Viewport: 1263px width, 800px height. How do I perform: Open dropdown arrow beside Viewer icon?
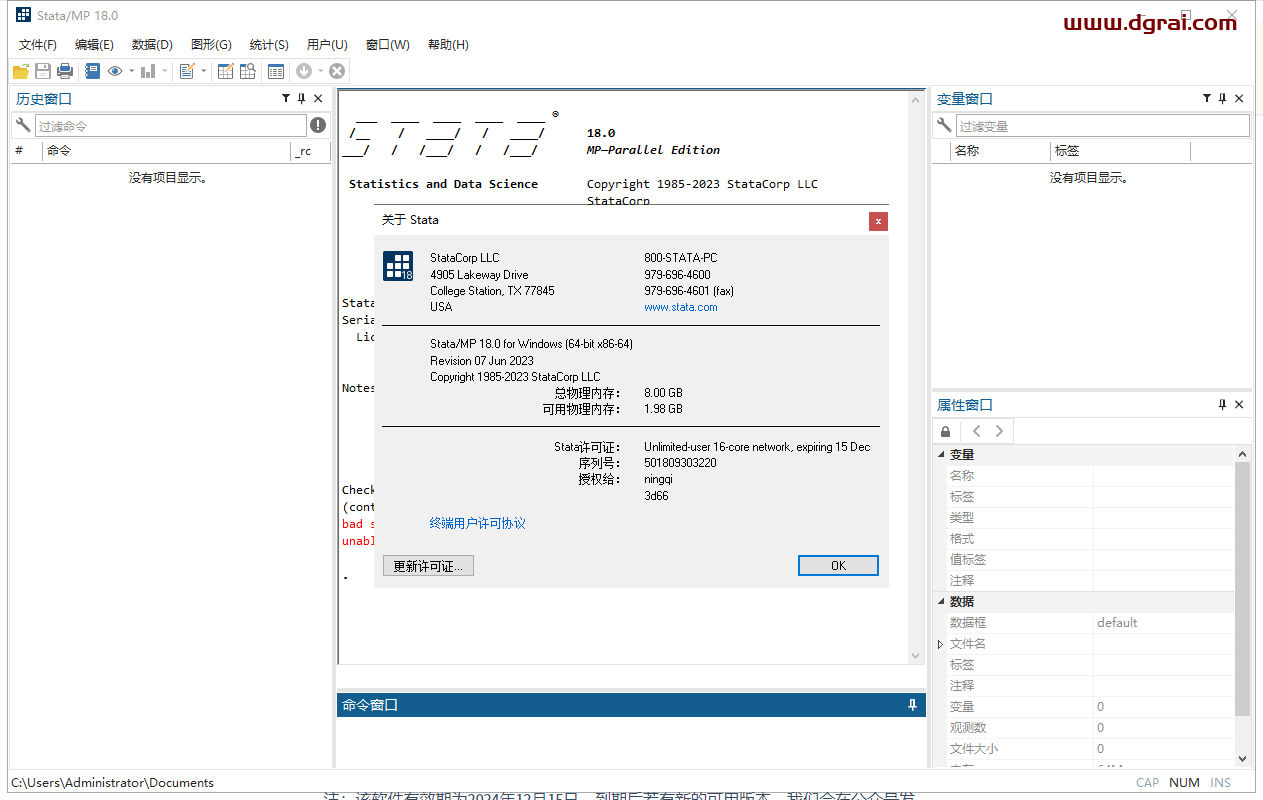coord(131,71)
